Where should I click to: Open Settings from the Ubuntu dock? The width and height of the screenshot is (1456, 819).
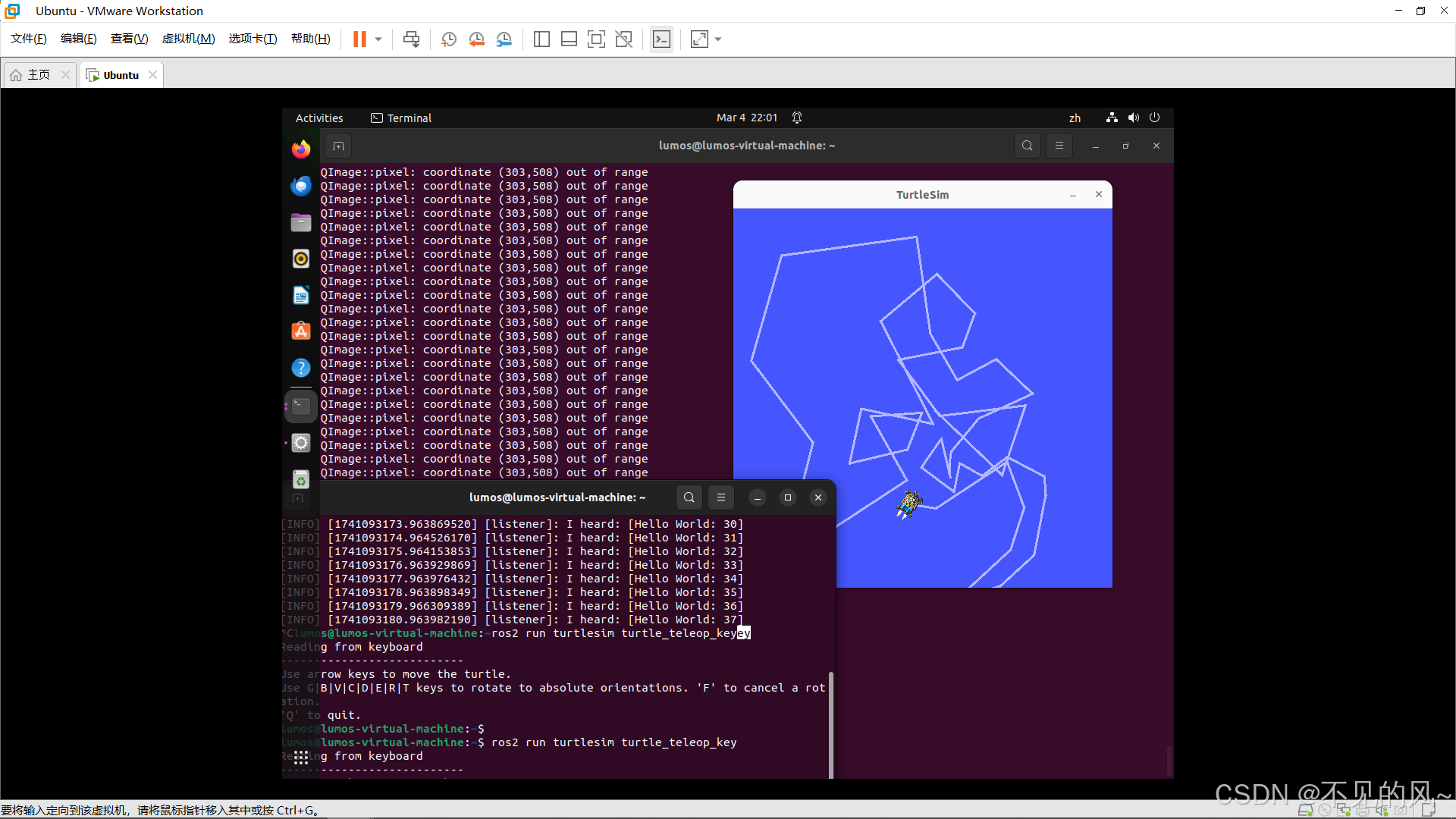click(x=300, y=443)
